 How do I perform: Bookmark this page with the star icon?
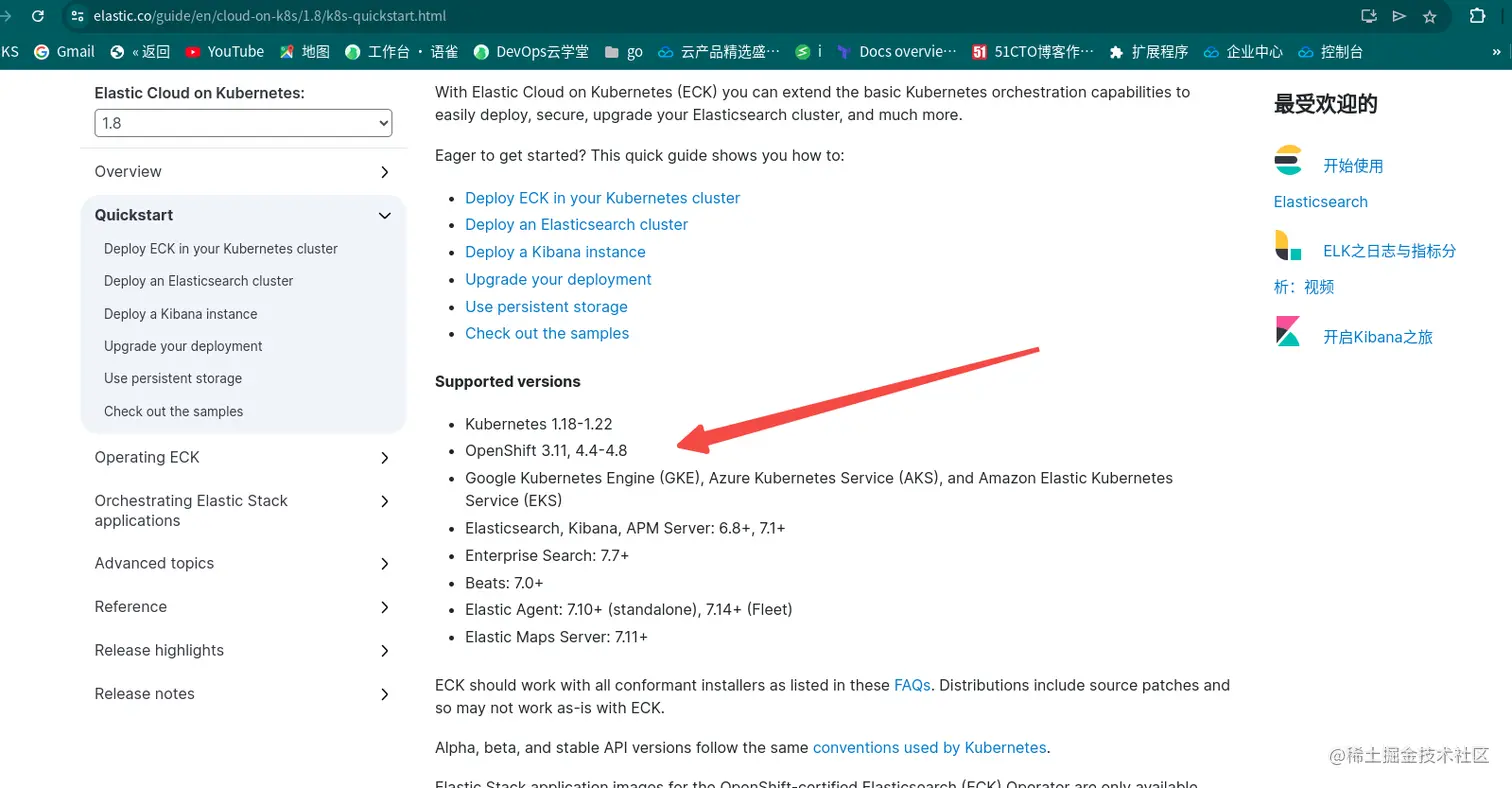1430,16
